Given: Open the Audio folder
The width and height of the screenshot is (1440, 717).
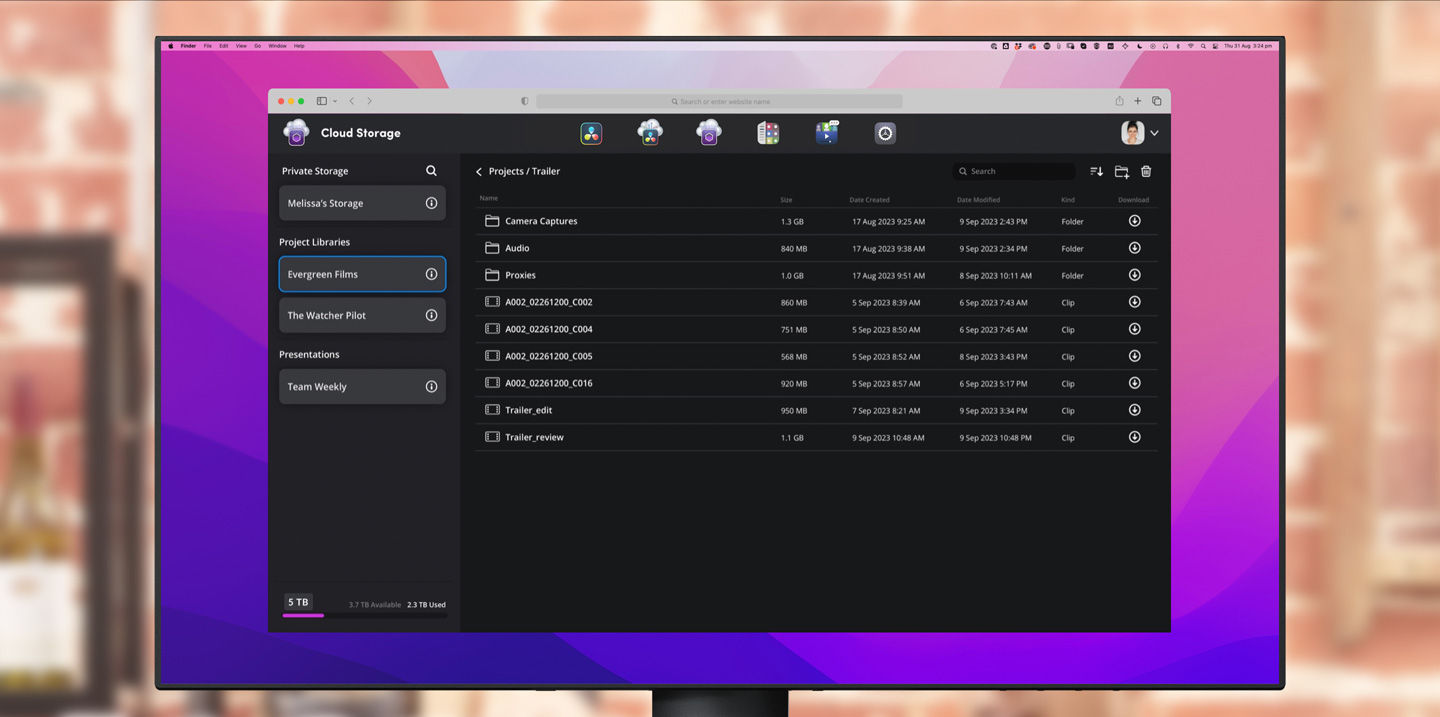Looking at the screenshot, I should click(517, 248).
